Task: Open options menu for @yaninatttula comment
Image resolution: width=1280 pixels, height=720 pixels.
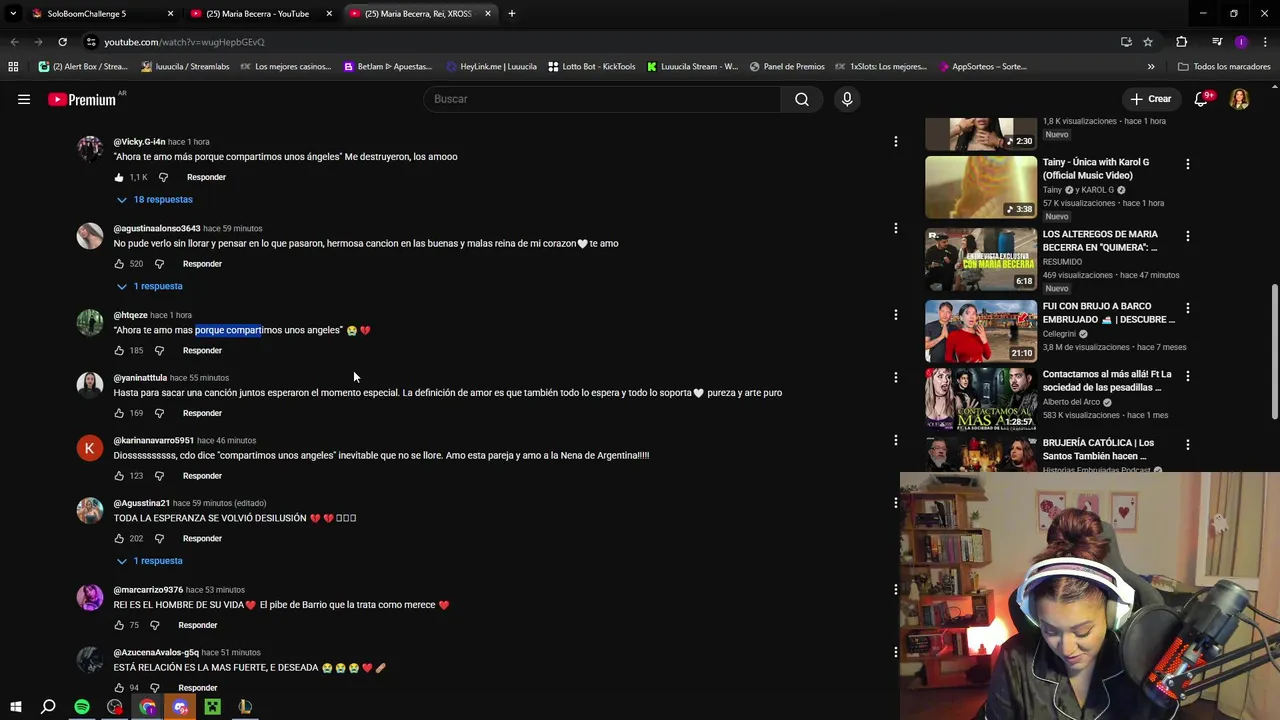Action: [x=896, y=378]
